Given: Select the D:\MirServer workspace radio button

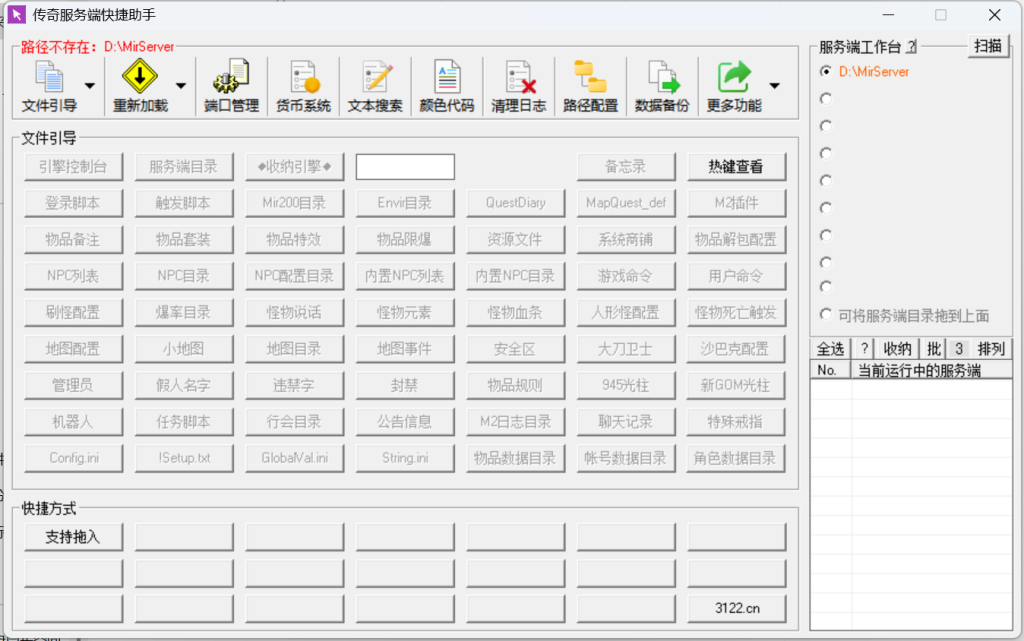Looking at the screenshot, I should 824,72.
